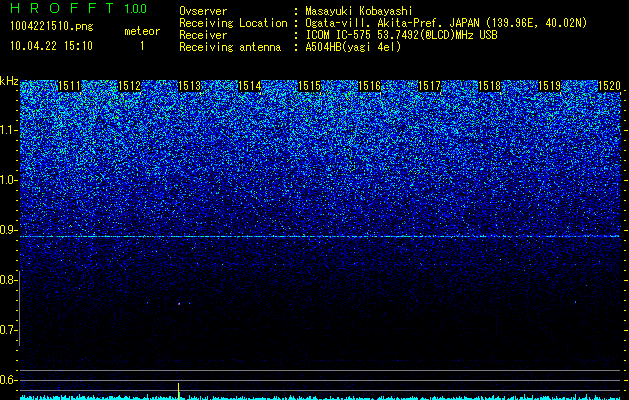Click the 1516 time marker

pos(369,86)
